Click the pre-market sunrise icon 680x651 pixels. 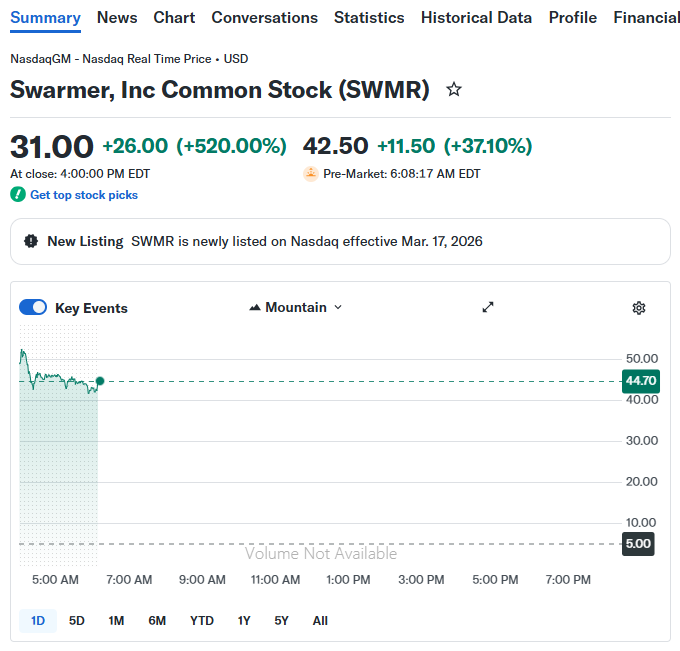click(311, 174)
